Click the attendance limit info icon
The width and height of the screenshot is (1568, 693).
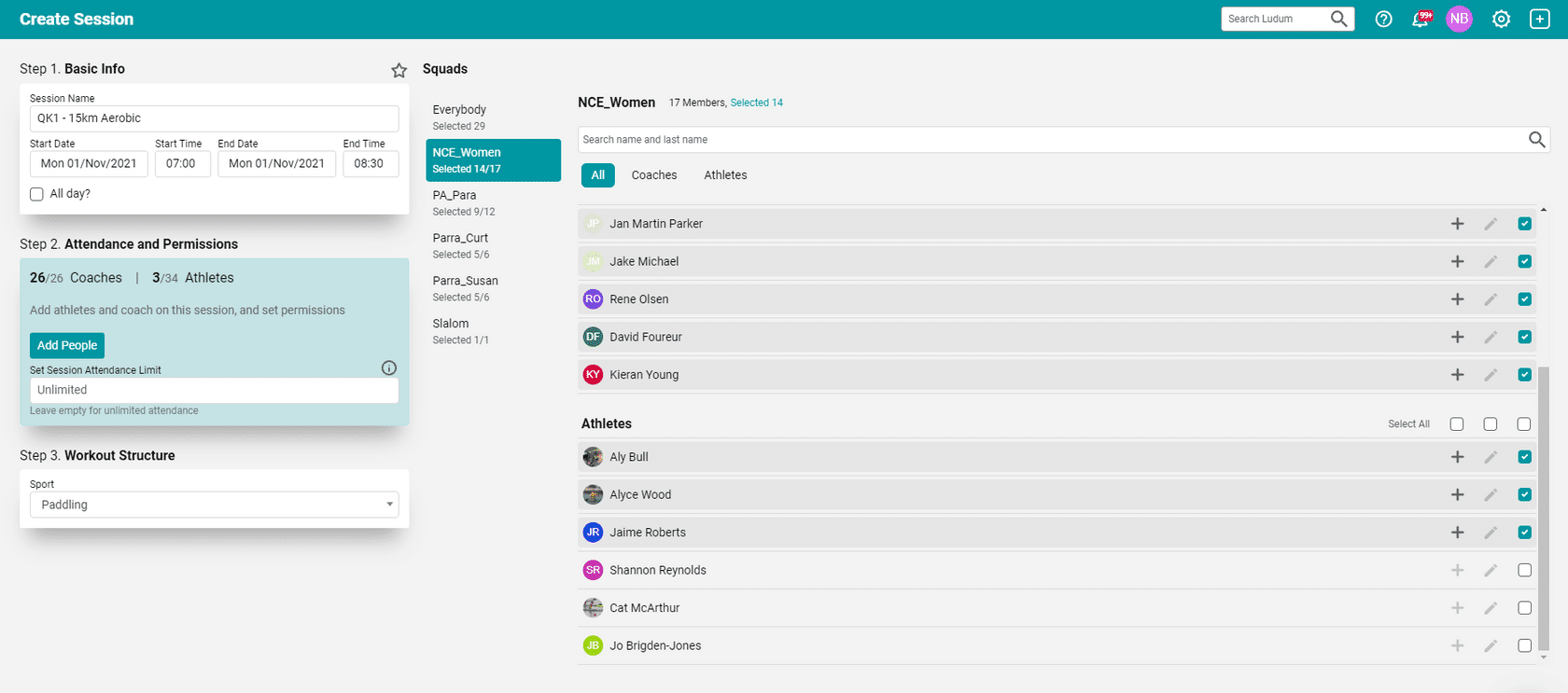pyautogui.click(x=389, y=368)
